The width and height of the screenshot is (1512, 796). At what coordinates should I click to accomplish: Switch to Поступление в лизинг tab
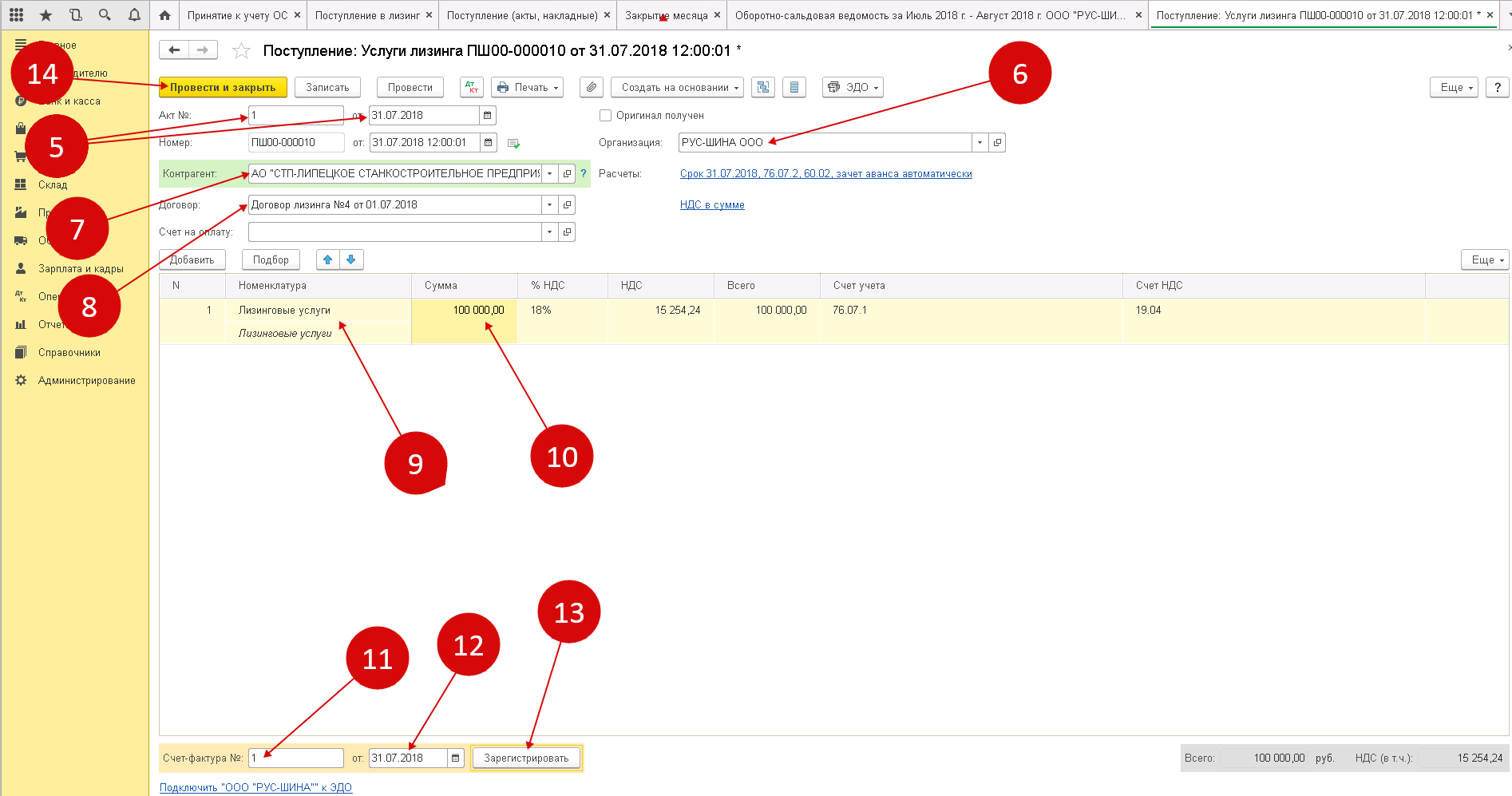point(367,15)
